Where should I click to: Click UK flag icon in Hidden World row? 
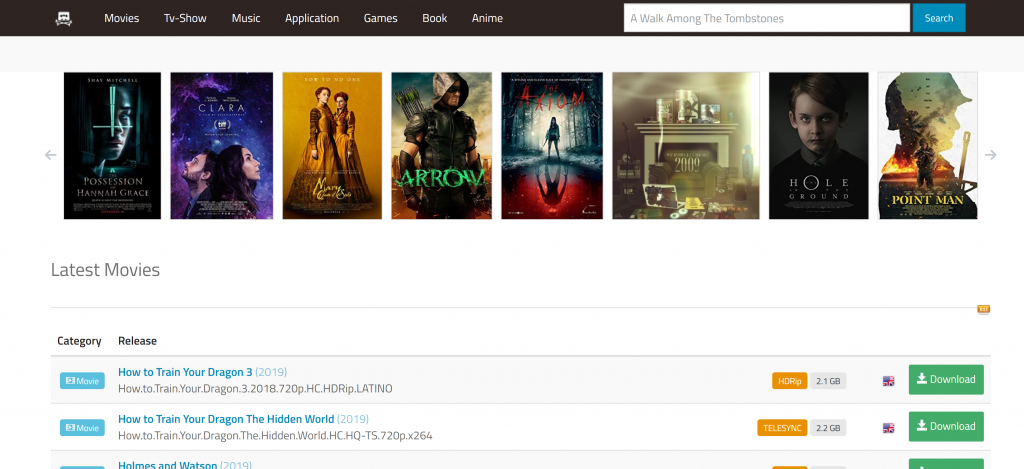(x=888, y=428)
